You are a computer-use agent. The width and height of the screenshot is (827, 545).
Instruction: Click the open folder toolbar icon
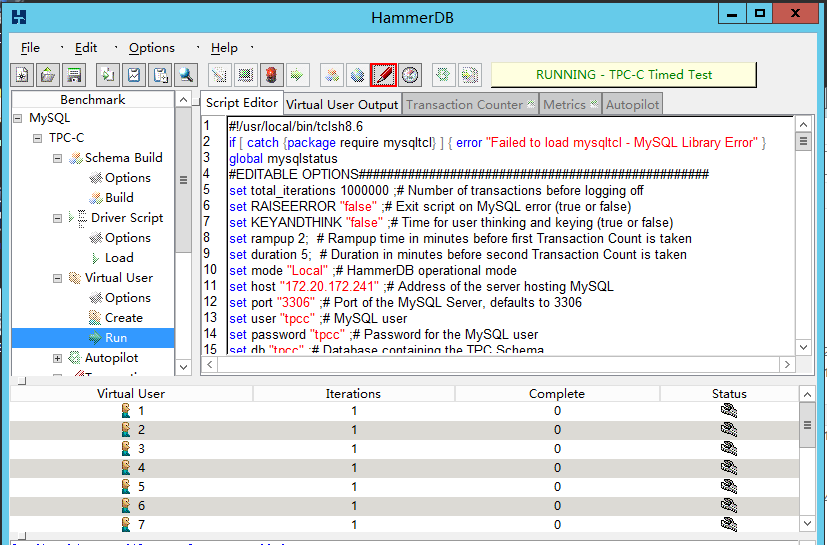tap(47, 75)
